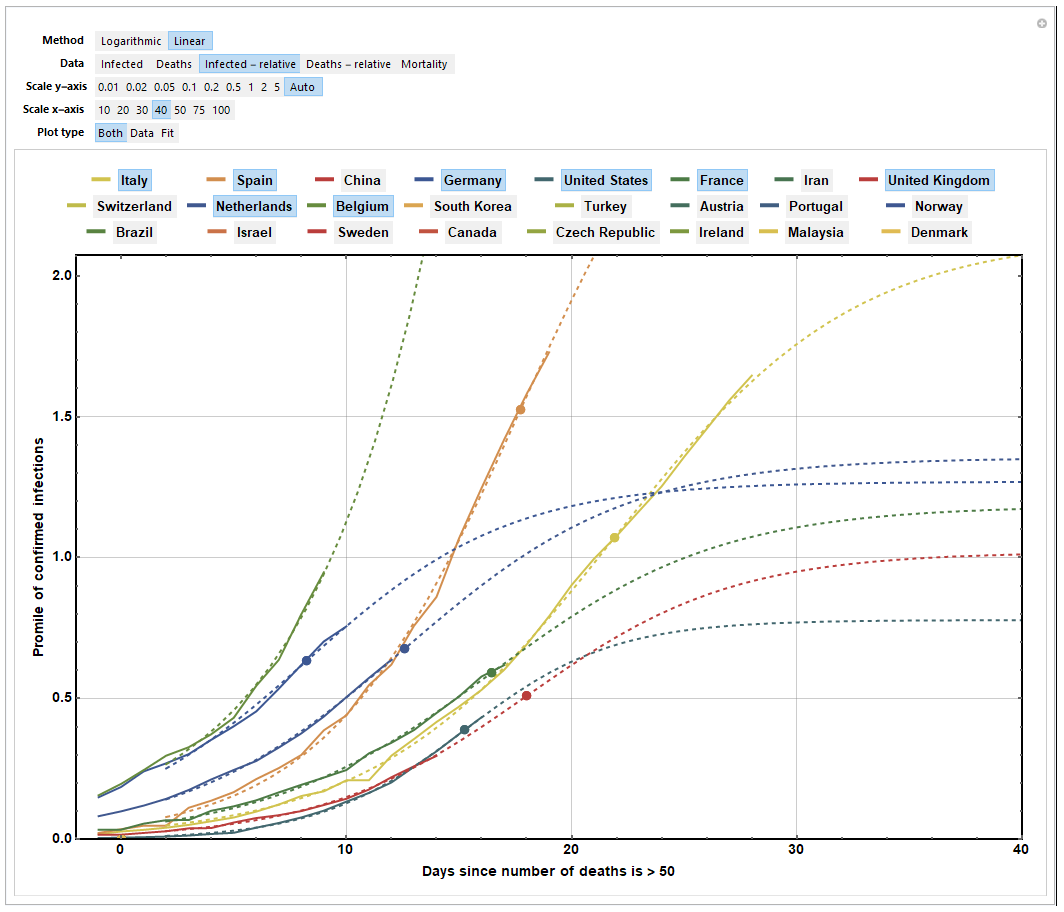Set x-axis scale to 30
This screenshot has width=1064, height=912.
(x=142, y=111)
